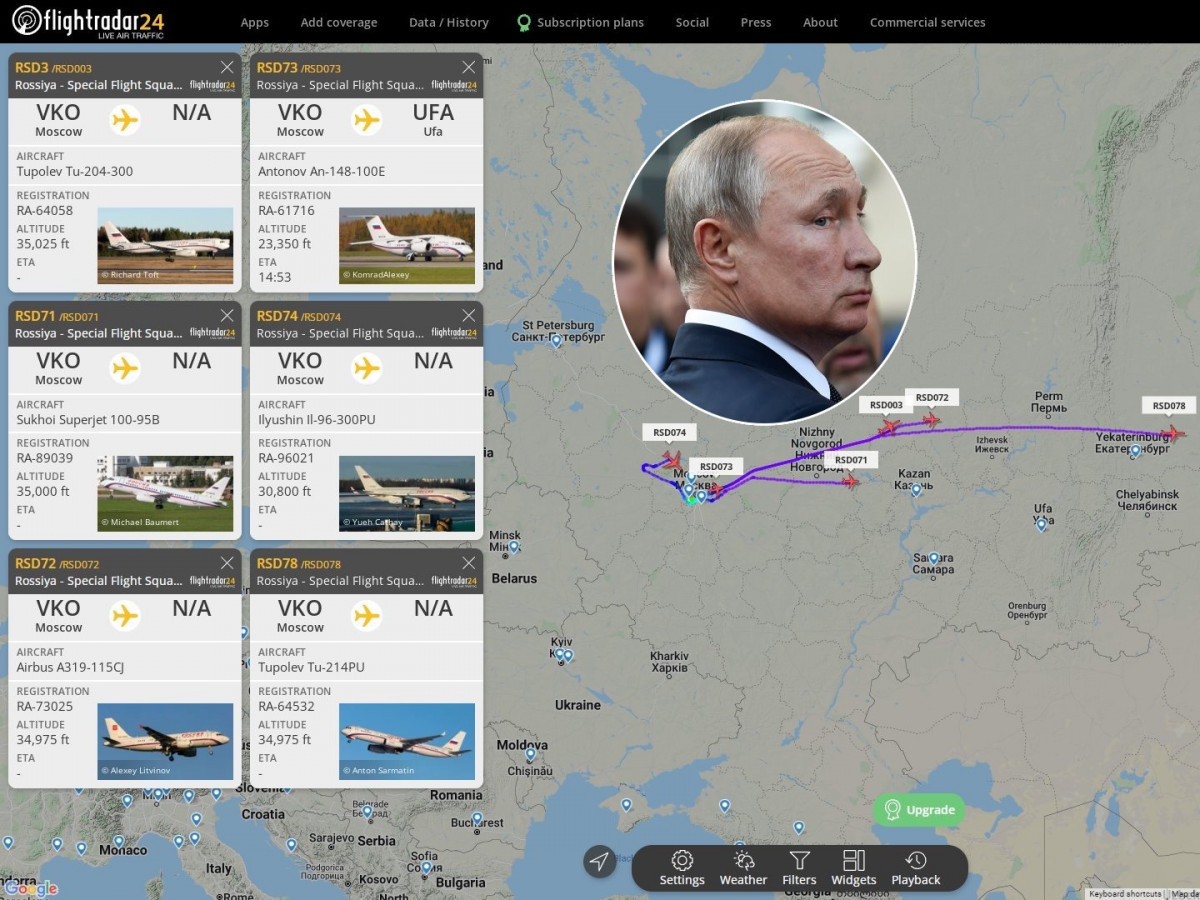Click the Ufa airport pin
The width and height of the screenshot is (1200, 900).
[1042, 524]
